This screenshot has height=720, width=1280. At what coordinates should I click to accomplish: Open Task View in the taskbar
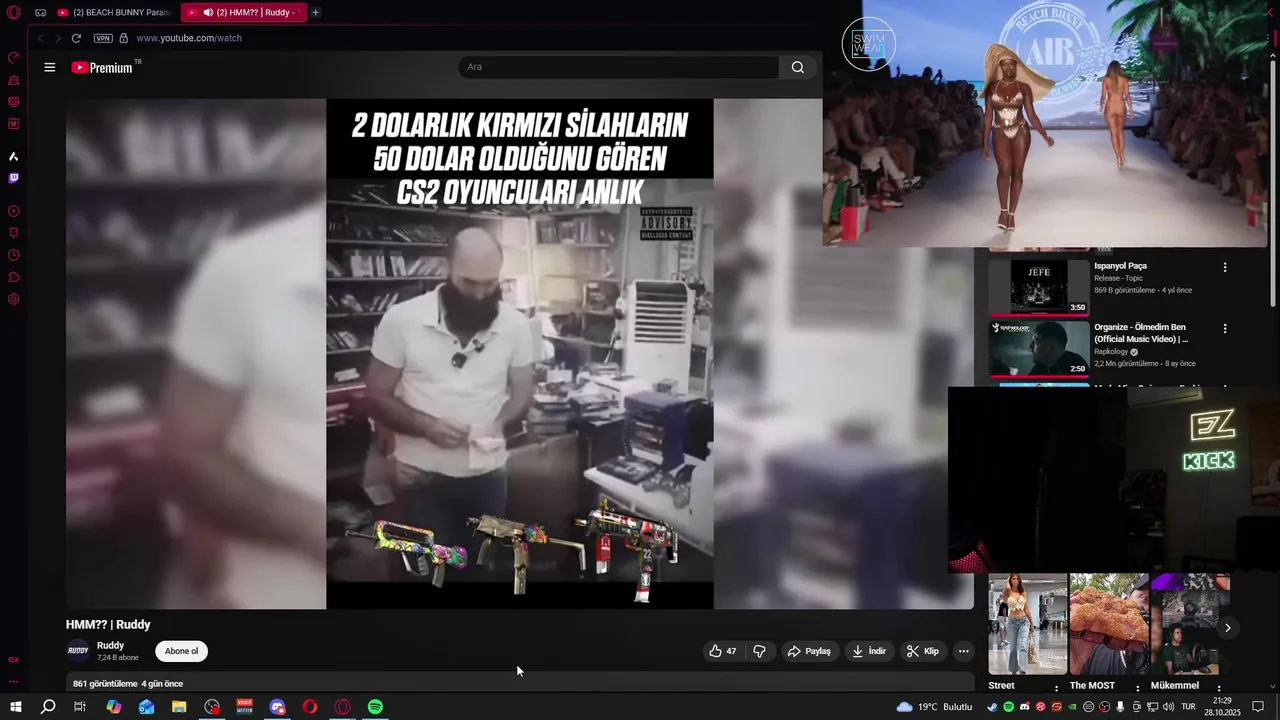80,707
